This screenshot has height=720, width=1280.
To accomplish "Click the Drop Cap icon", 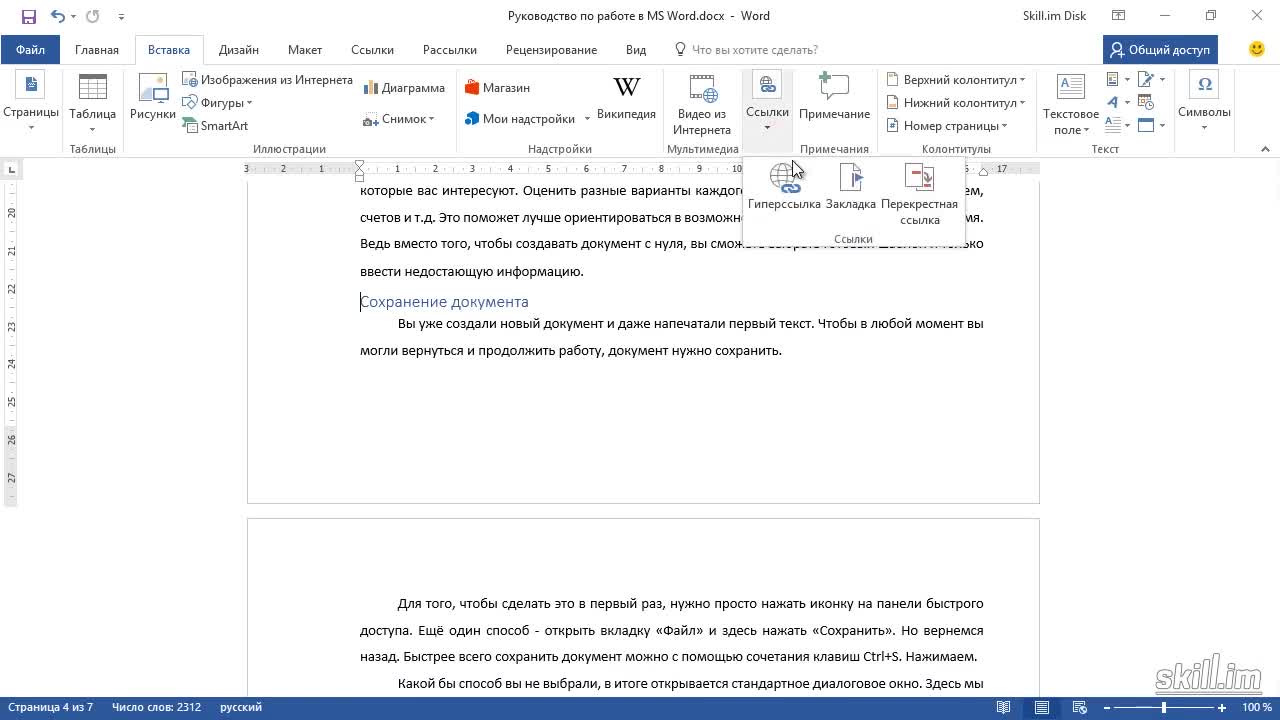I will pos(1113,125).
